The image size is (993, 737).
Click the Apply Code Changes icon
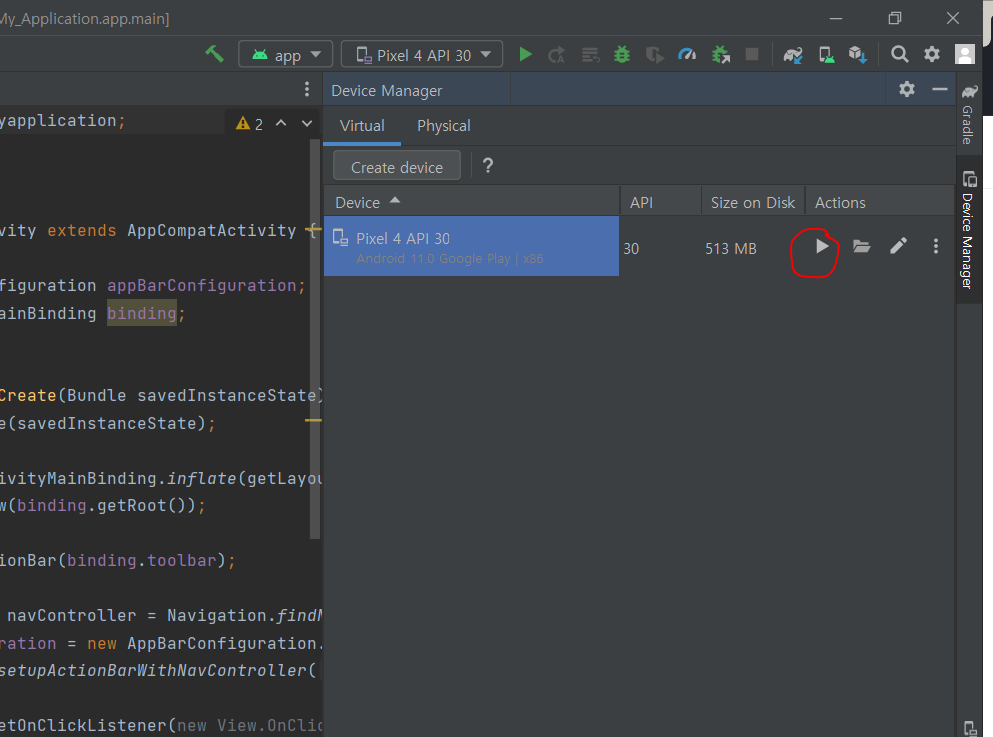(x=590, y=55)
